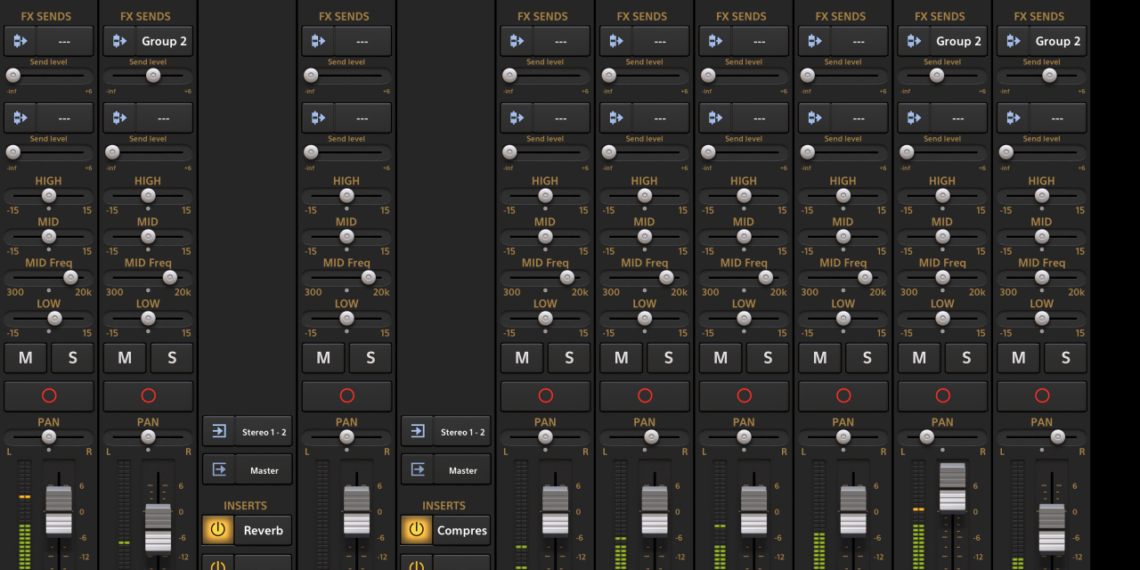Click the power icon next to Compres insert
This screenshot has width=1140, height=570.
(x=417, y=530)
